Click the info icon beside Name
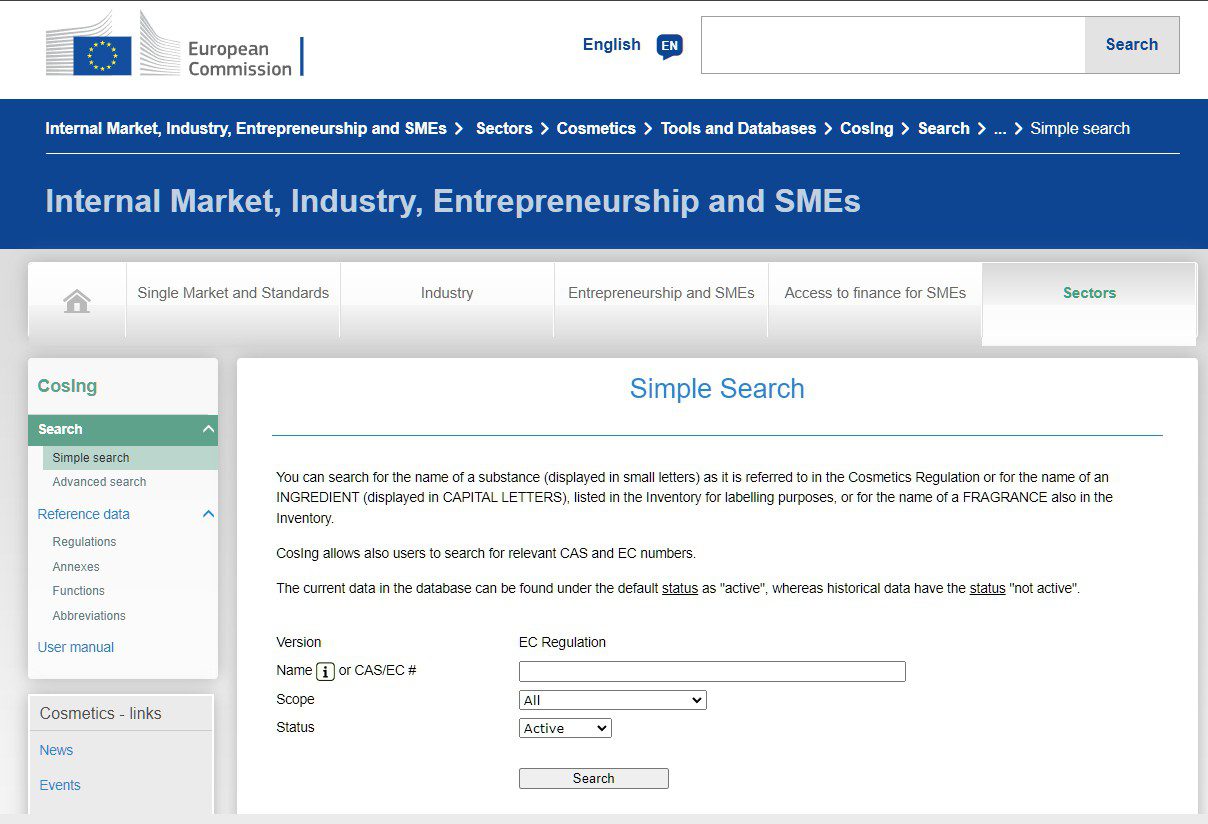This screenshot has height=824, width=1208. pyautogui.click(x=325, y=671)
